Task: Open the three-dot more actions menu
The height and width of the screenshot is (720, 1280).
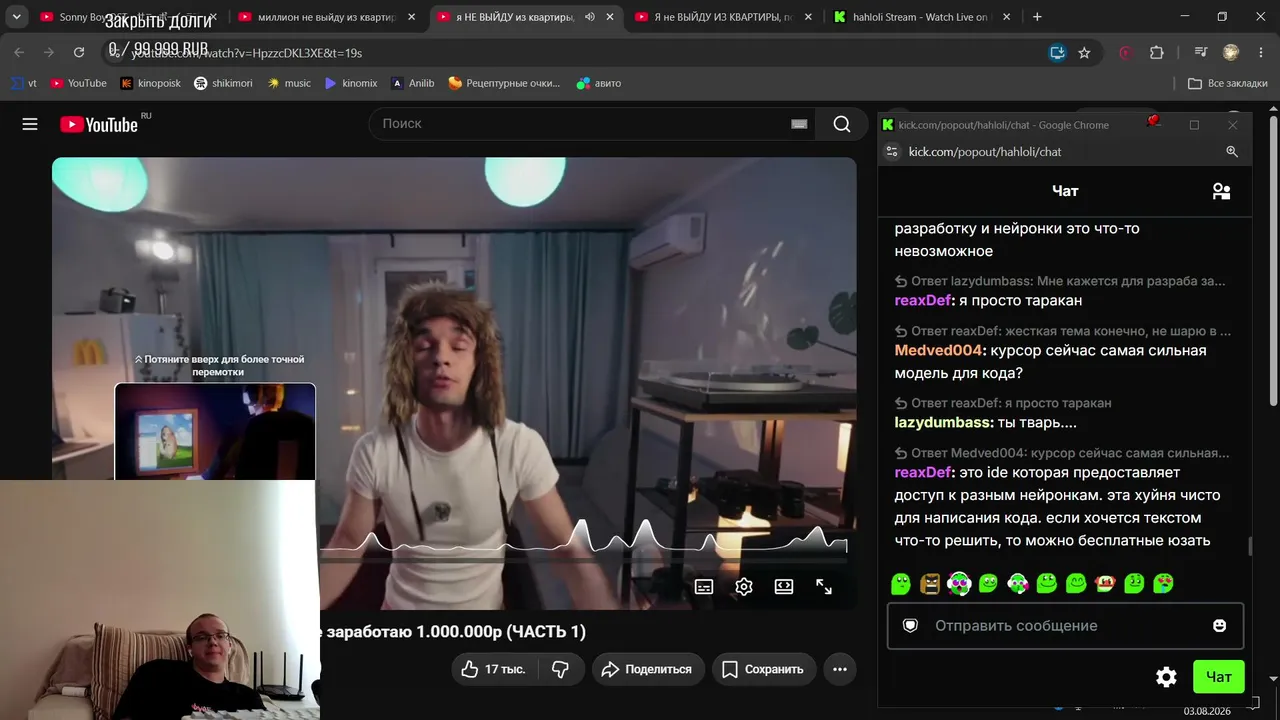Action: tap(840, 669)
